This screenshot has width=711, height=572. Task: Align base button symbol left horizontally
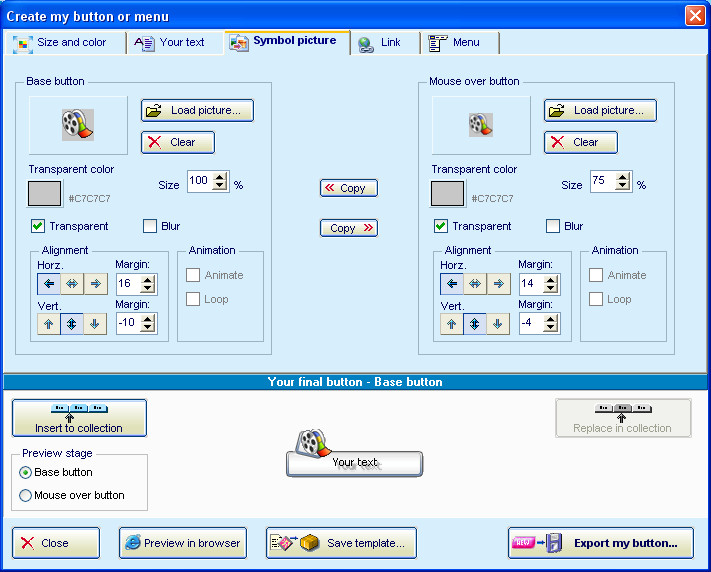pos(49,284)
